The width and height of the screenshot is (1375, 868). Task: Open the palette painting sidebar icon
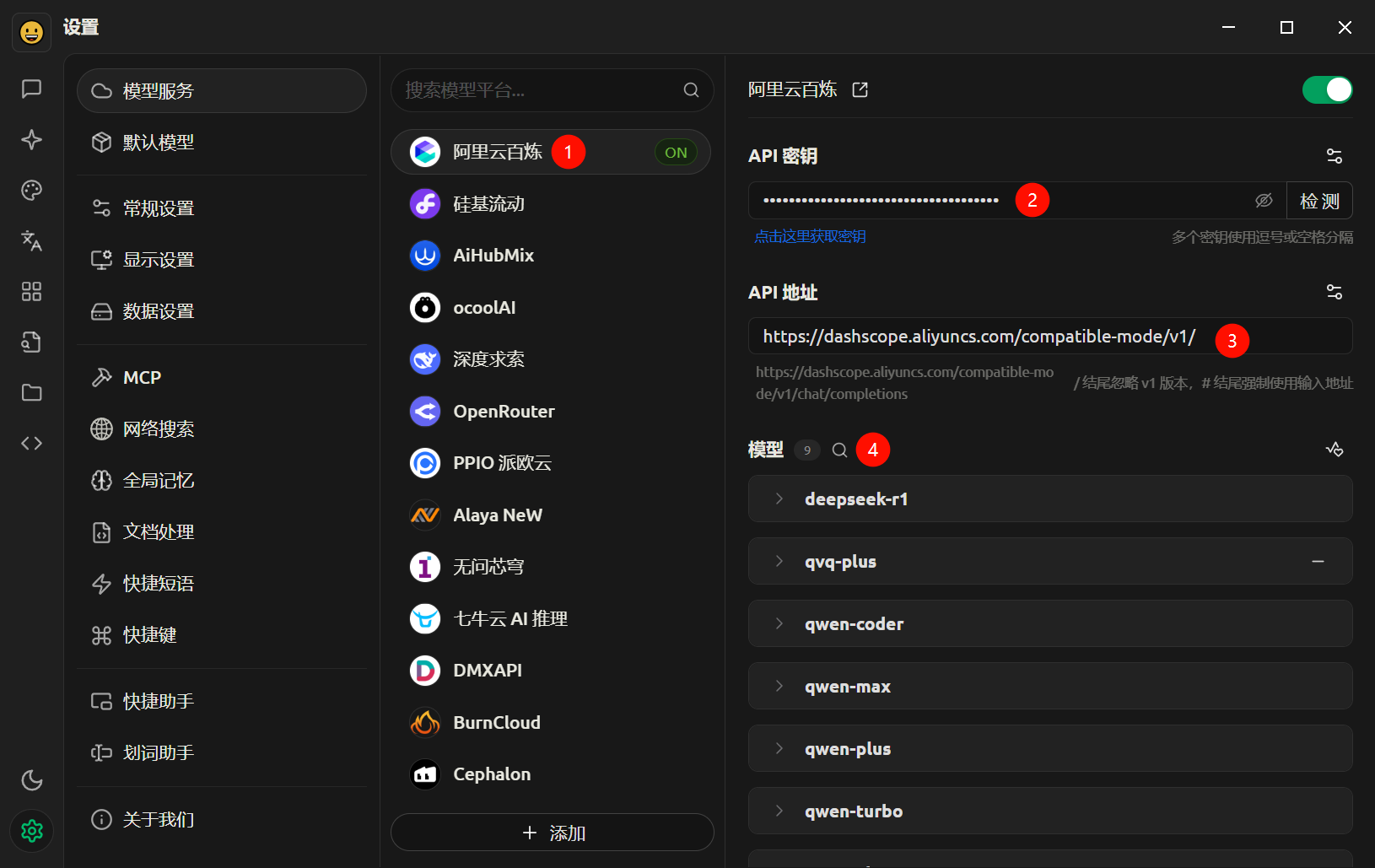point(31,190)
